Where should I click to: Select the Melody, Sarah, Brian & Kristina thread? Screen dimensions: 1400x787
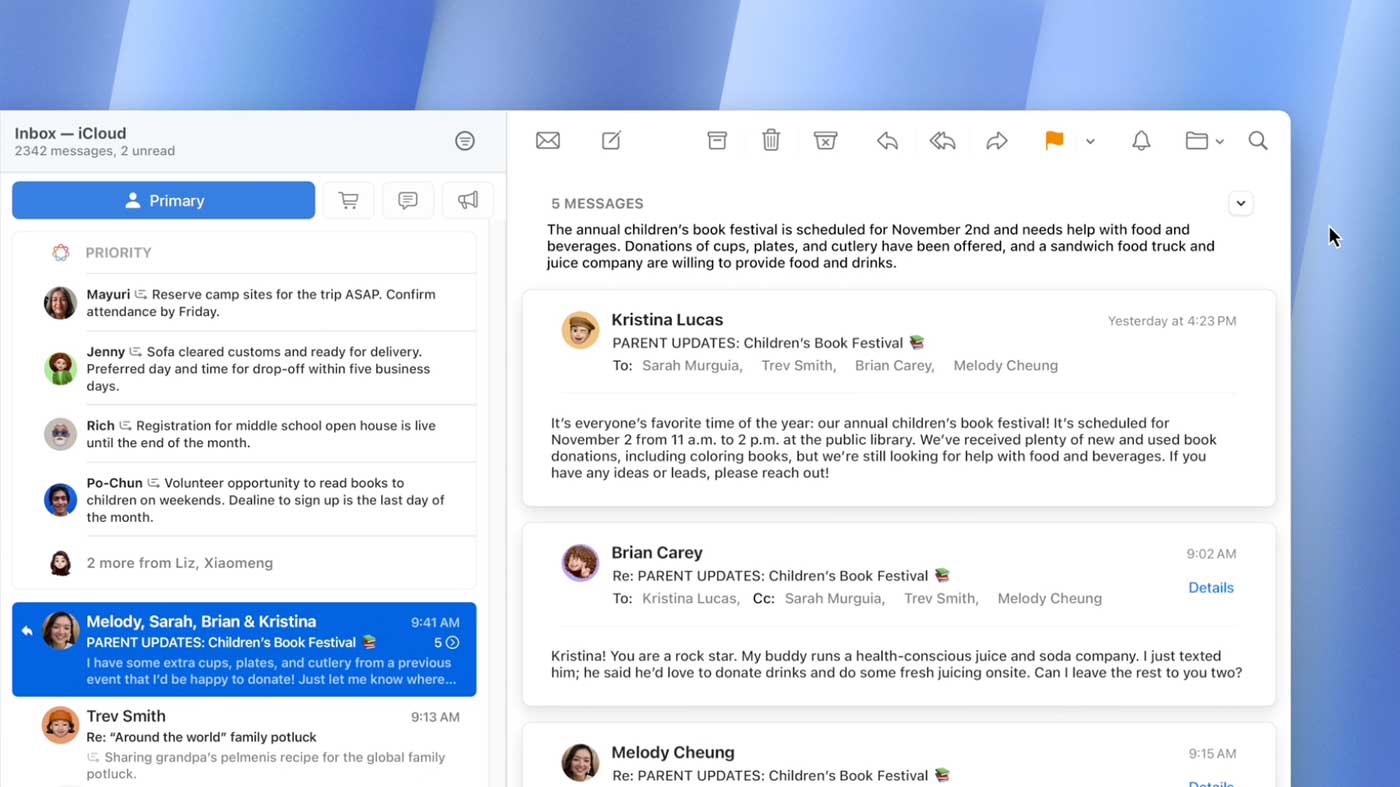click(244, 650)
